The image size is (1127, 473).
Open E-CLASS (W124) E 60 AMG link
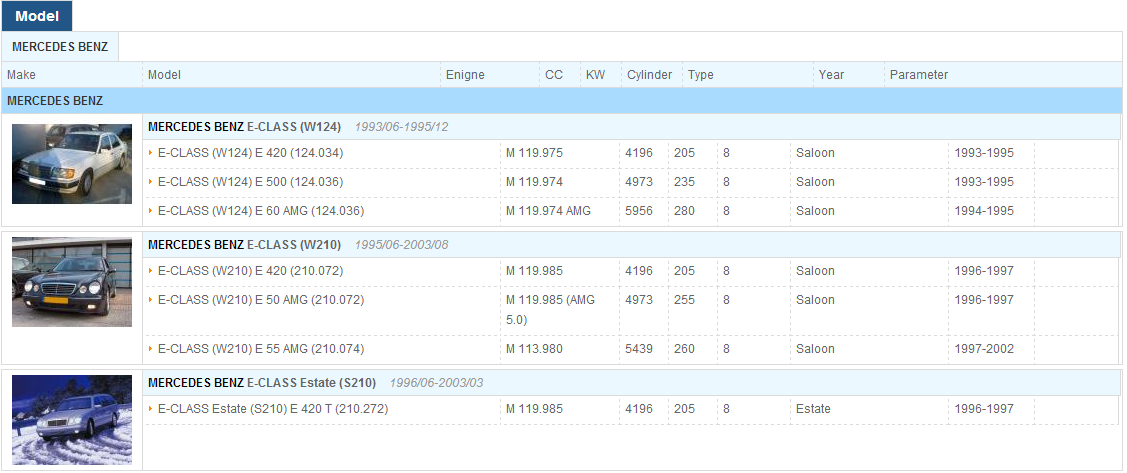(261, 211)
